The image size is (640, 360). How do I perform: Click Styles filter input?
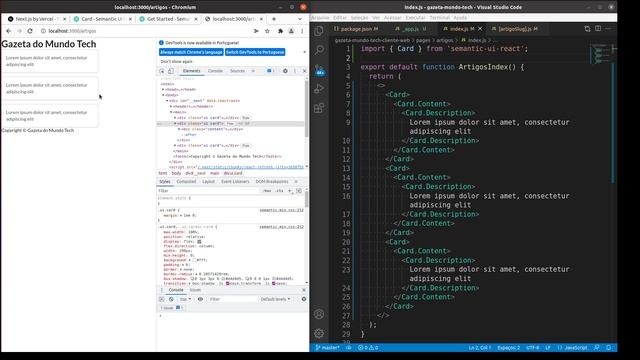point(208,191)
